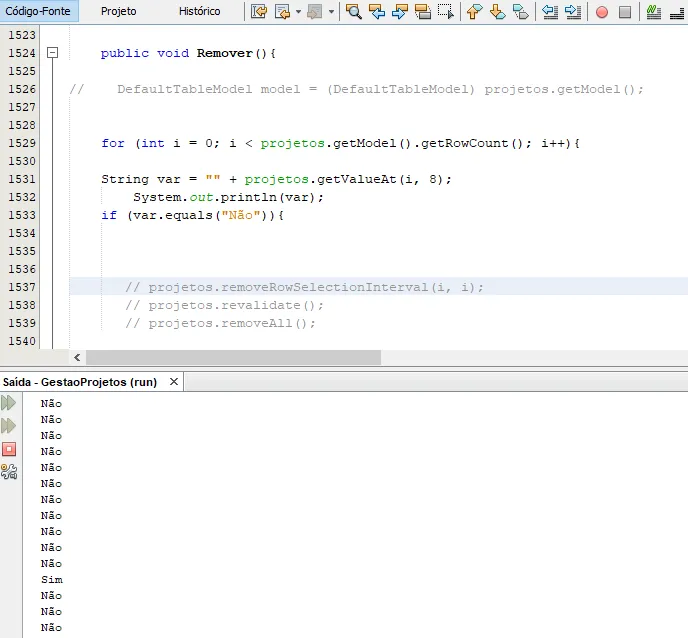Open the Projeto view tab

coord(118,12)
